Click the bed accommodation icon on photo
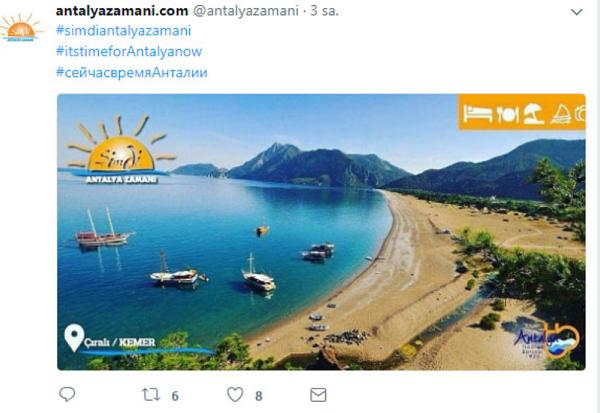Image resolution: width=600 pixels, height=413 pixels. click(478, 114)
